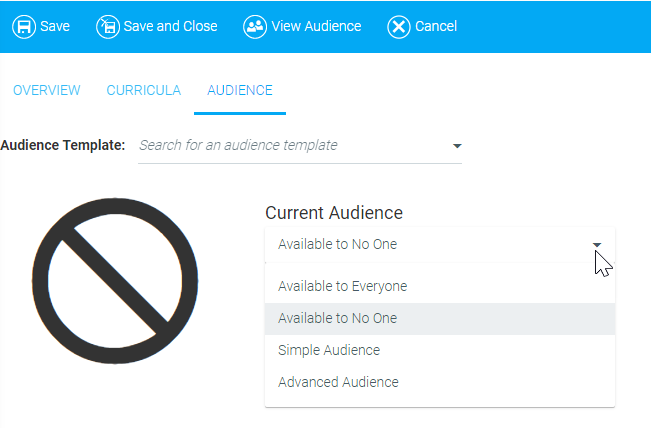The height and width of the screenshot is (428, 651).
Task: Click the Save and Close icon
Action: click(x=107, y=27)
